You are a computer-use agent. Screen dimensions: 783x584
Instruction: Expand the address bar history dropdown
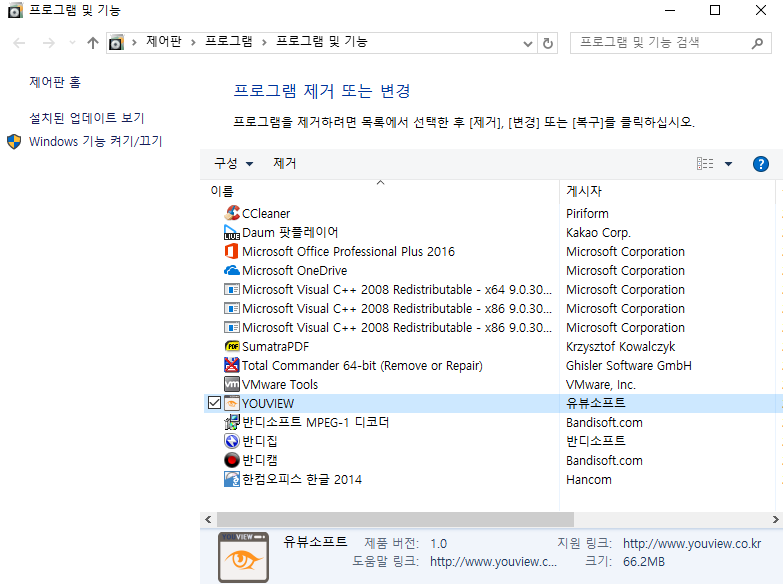pyautogui.click(x=527, y=44)
